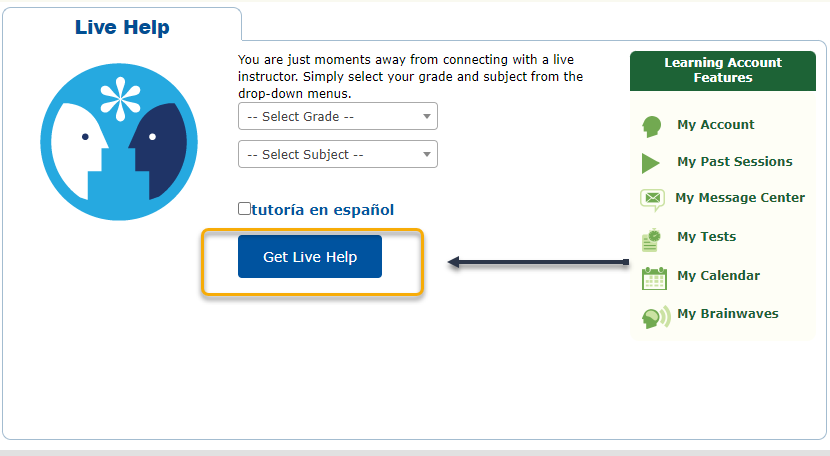This screenshot has width=830, height=456.
Task: Click the My Calendar icon
Action: click(654, 279)
